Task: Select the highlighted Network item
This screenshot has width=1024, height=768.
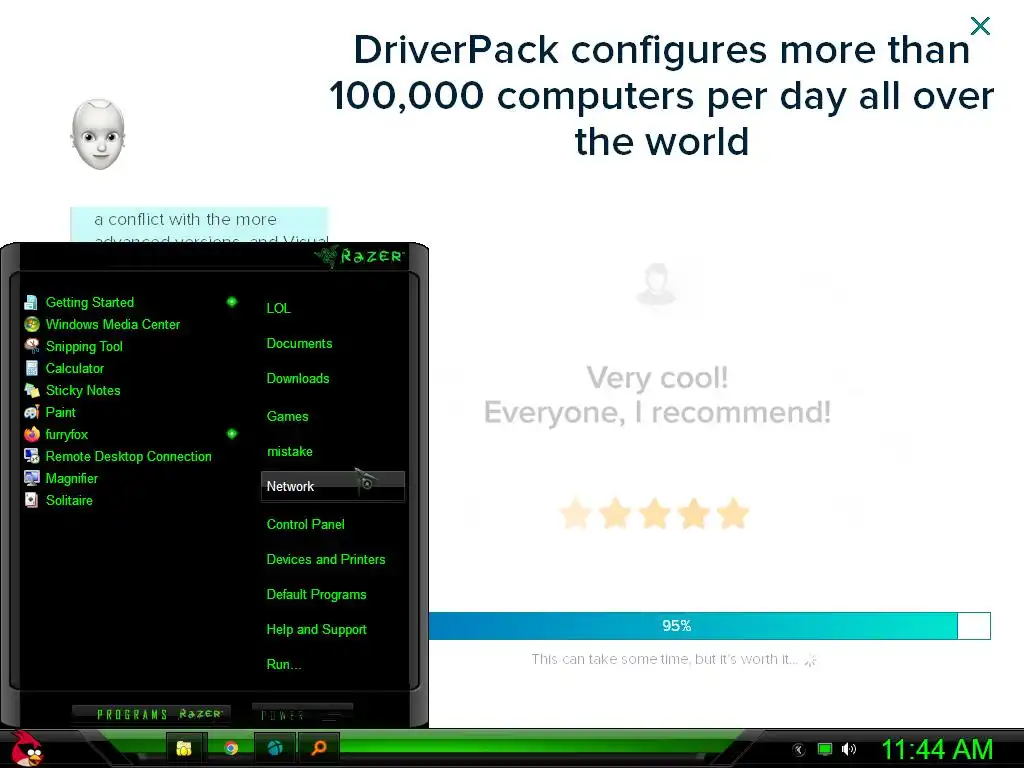Action: pos(332,487)
